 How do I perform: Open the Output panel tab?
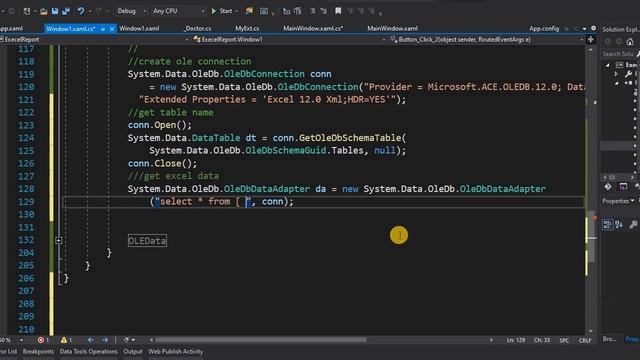[133, 351]
